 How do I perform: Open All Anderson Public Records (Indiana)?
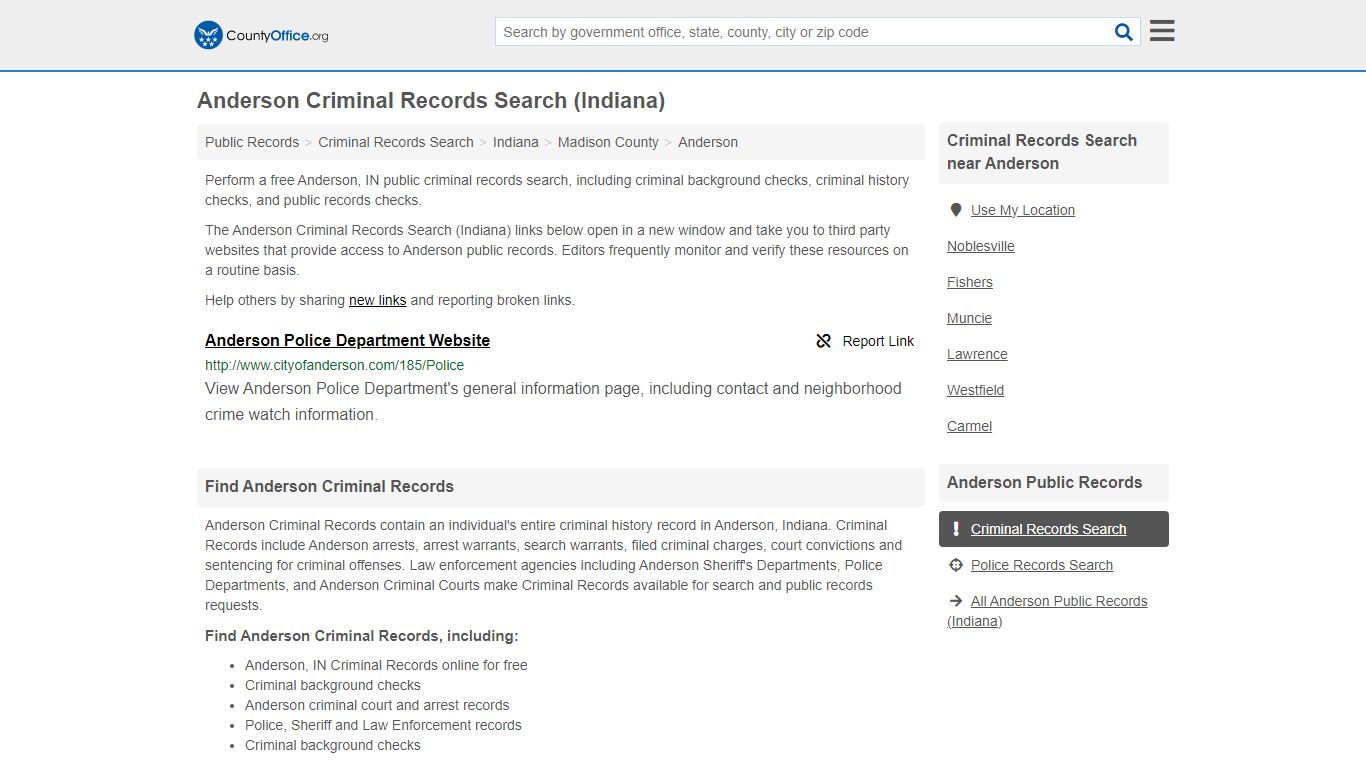(1047, 611)
